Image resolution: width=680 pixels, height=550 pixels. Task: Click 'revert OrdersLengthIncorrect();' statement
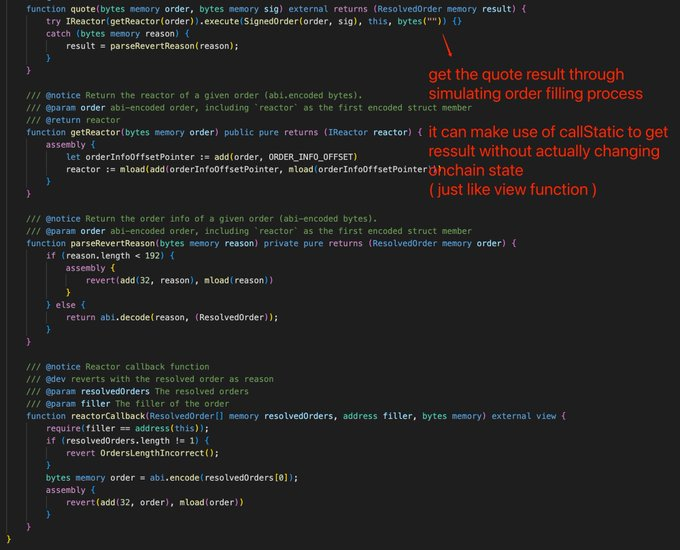point(142,453)
